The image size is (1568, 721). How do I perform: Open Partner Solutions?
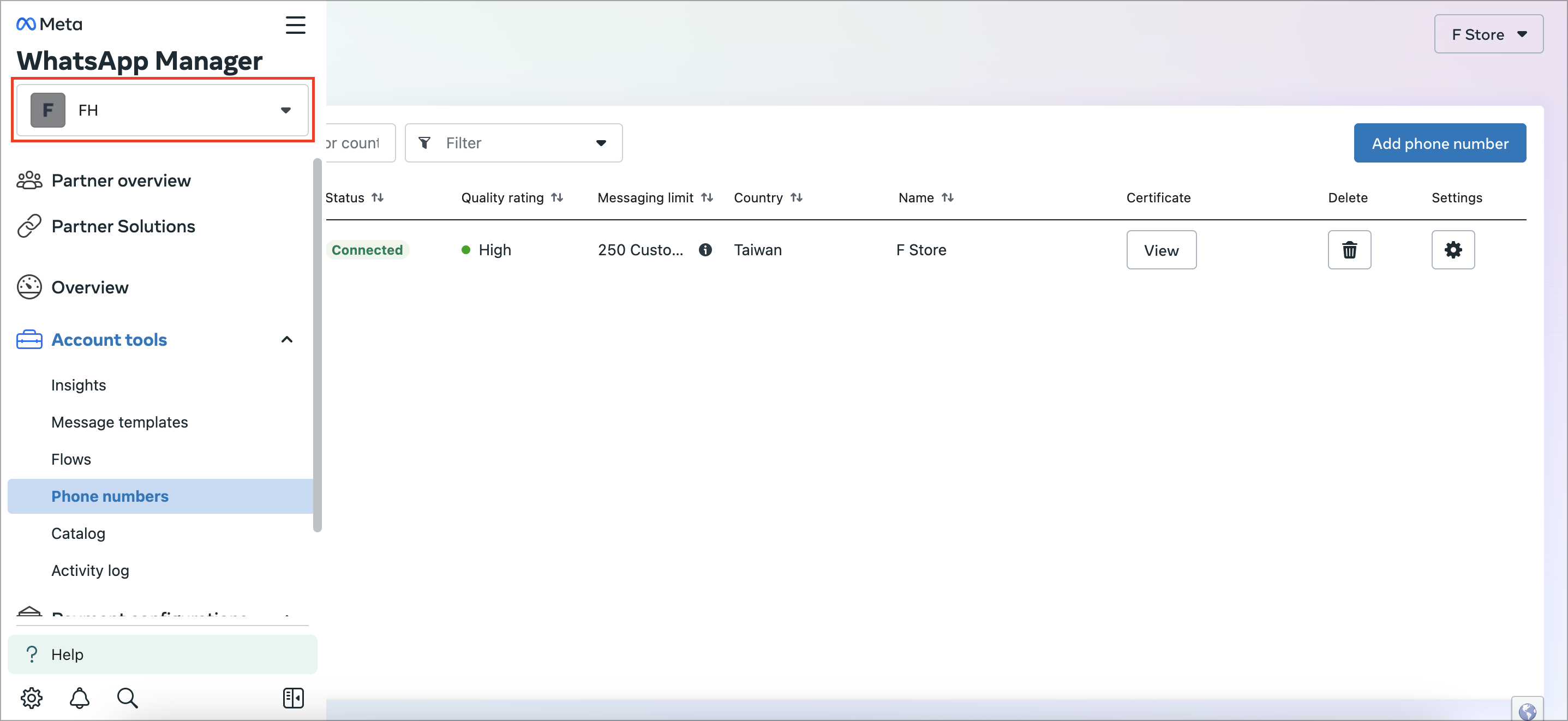[x=123, y=226]
